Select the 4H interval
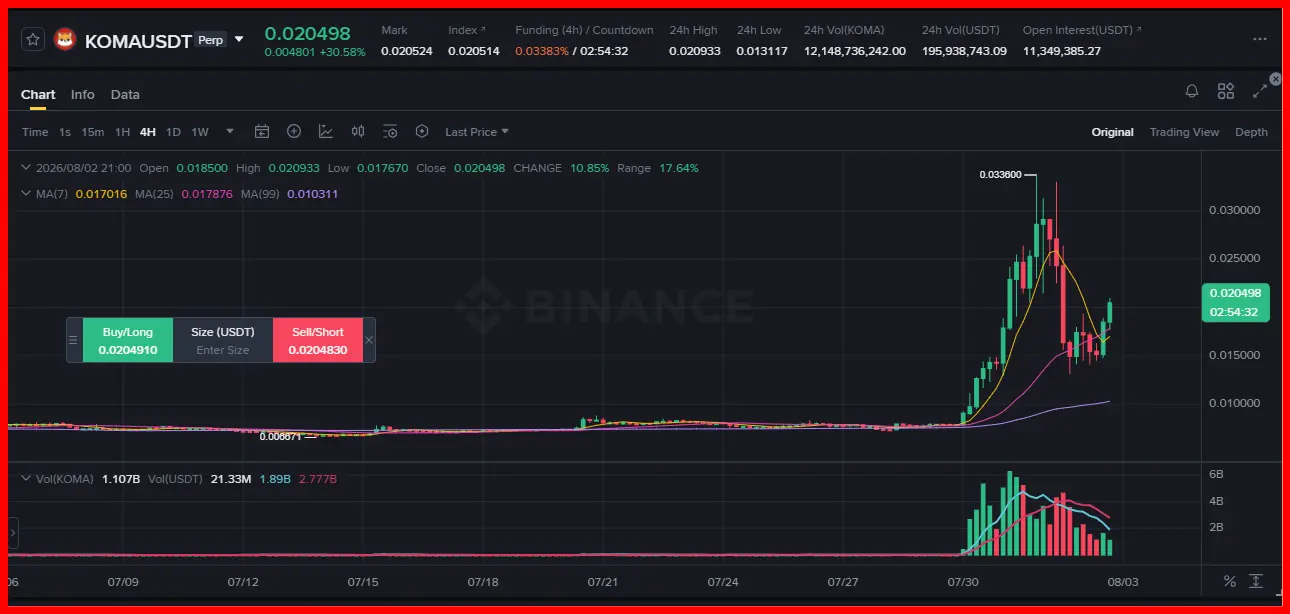 click(x=148, y=132)
